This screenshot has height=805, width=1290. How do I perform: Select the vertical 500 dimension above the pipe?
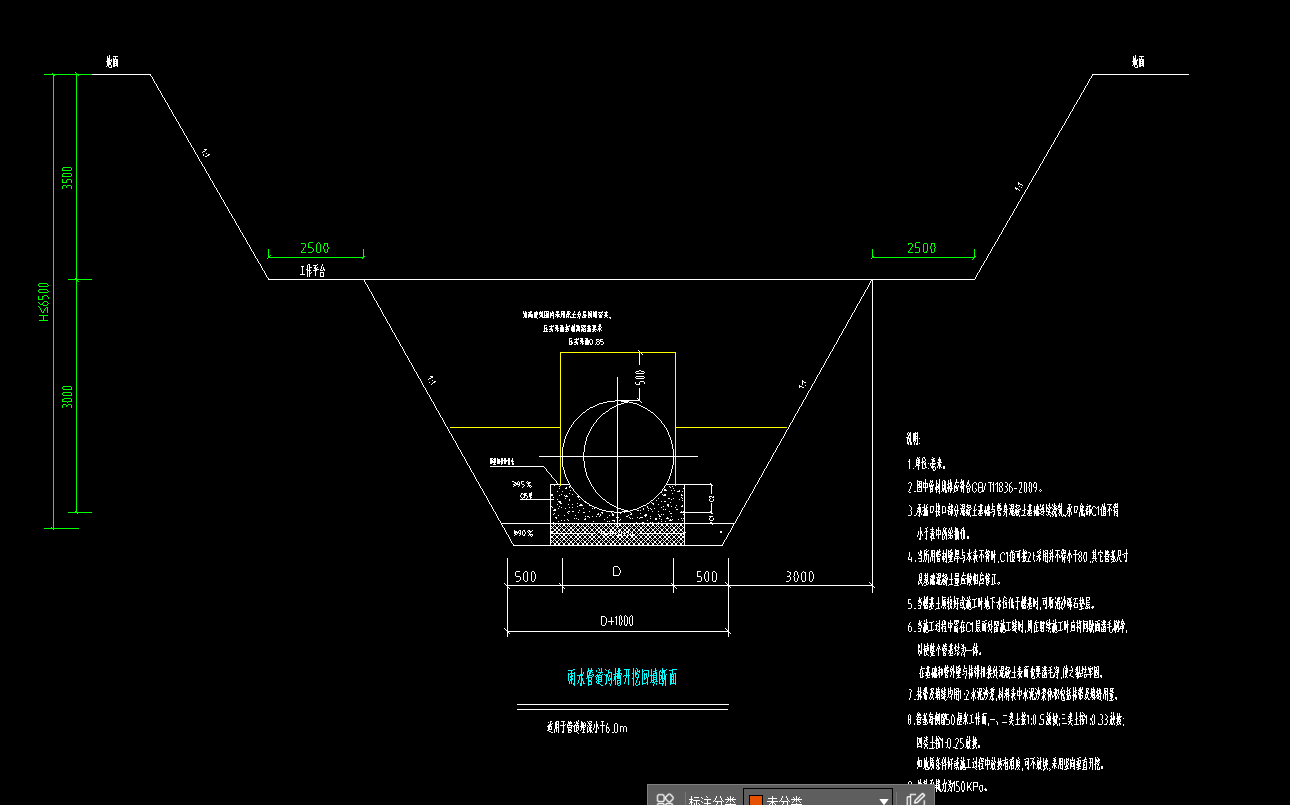tap(640, 378)
